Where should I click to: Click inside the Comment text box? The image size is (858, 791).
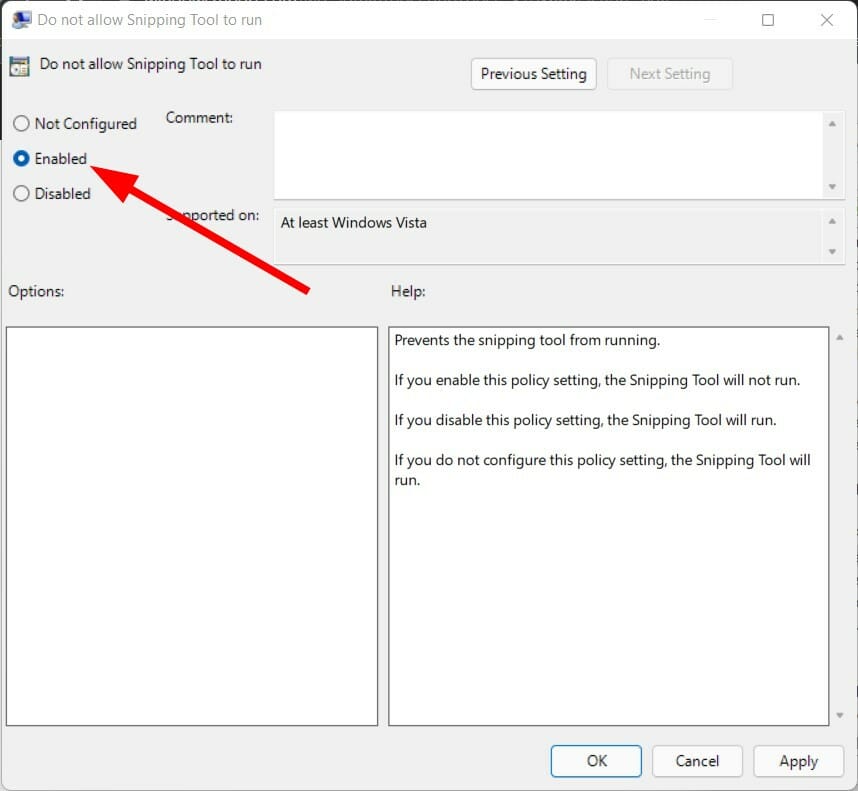pos(548,155)
